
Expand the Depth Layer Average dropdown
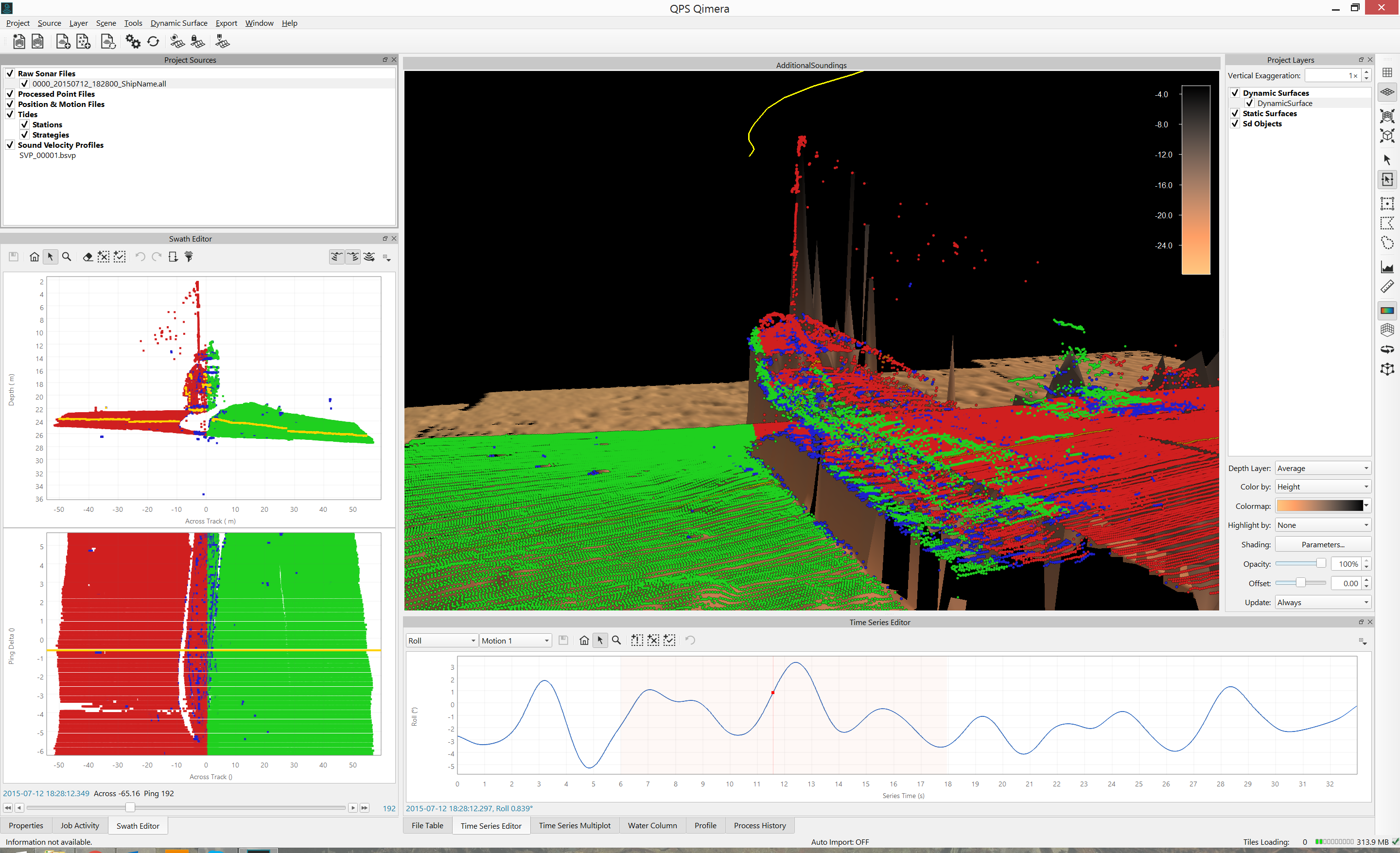coord(1322,469)
